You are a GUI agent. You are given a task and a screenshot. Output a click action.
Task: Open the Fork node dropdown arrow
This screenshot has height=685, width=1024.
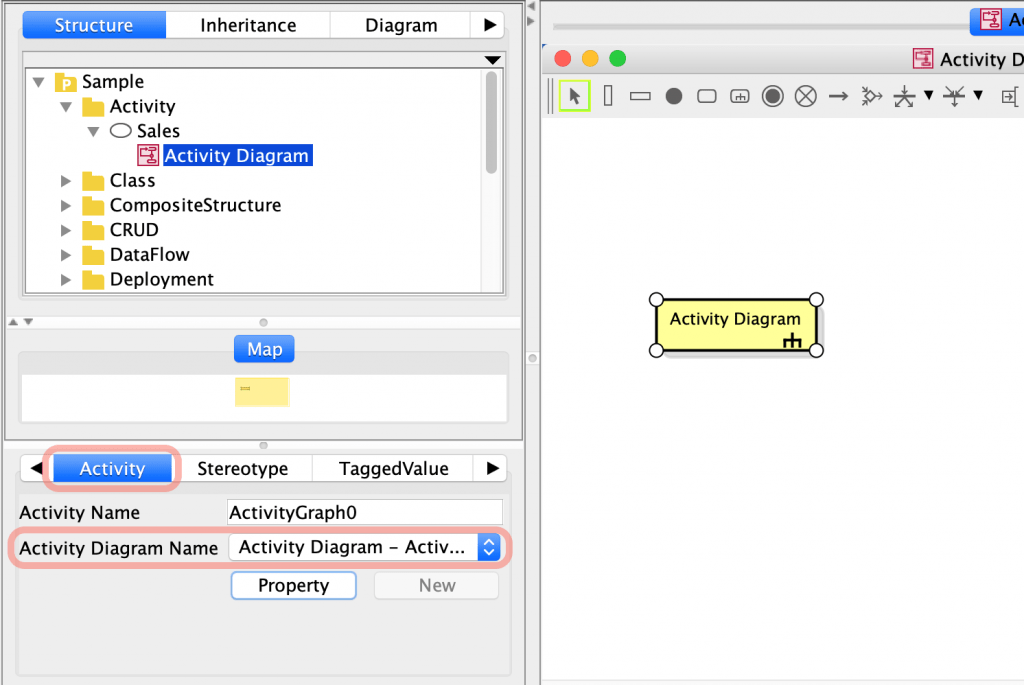coord(928,95)
